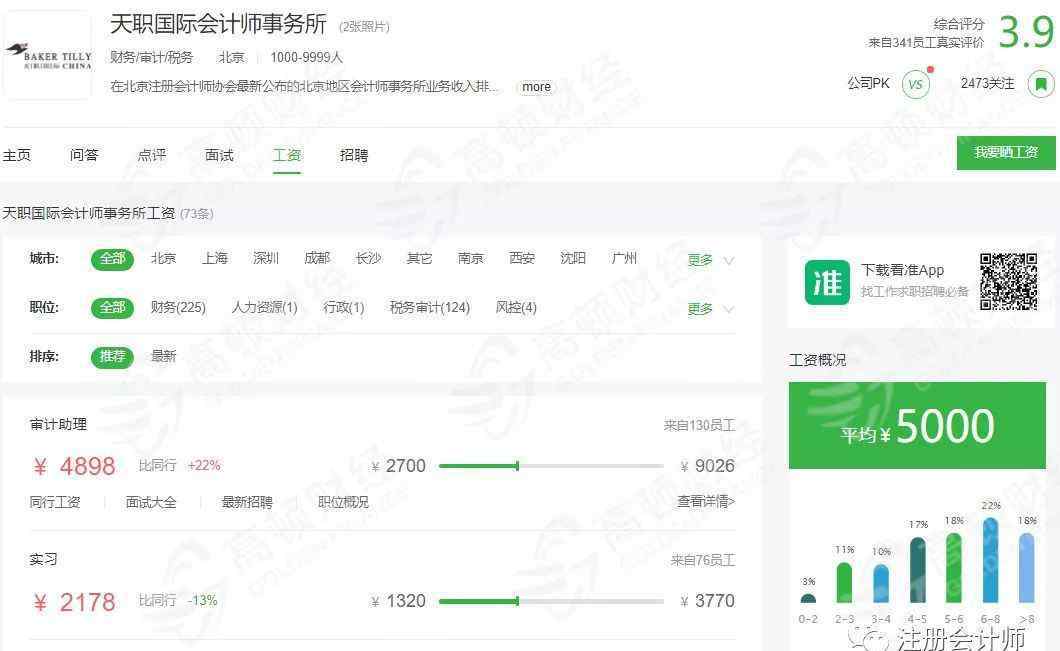
Task: Click the Baker Tilly company logo
Action: (47, 55)
